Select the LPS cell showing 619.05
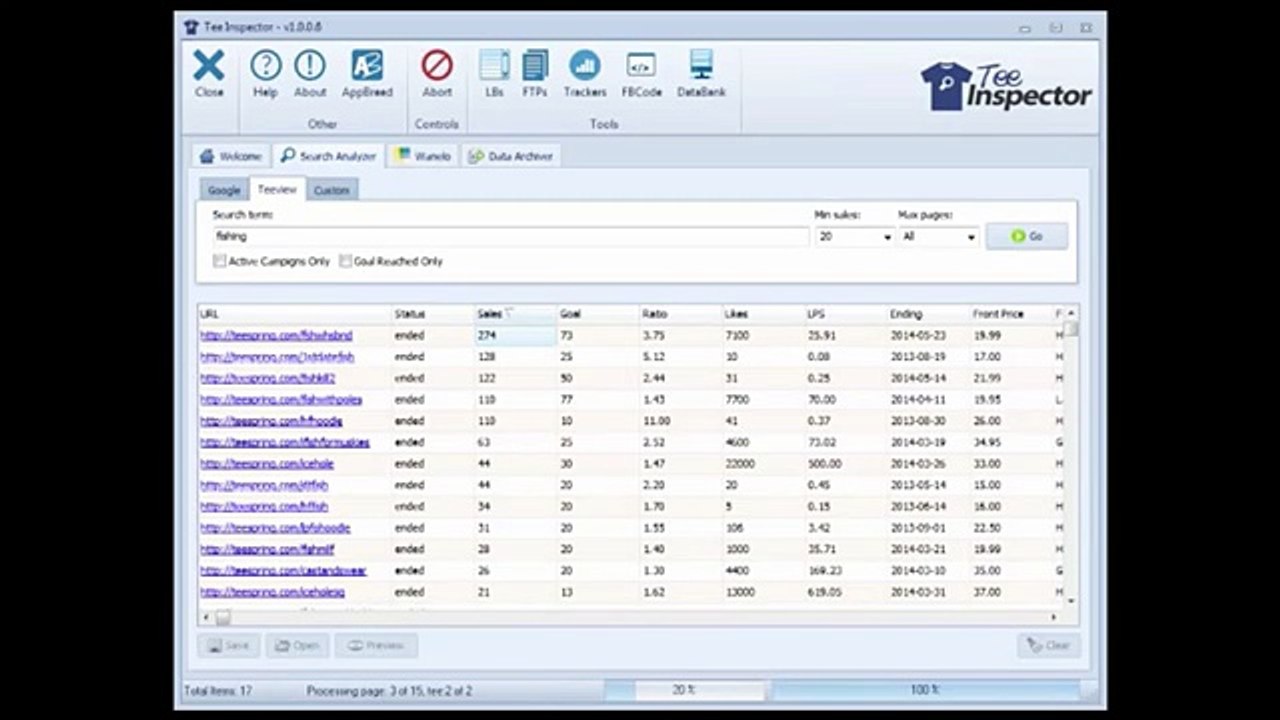The width and height of the screenshot is (1280, 720). pos(845,593)
